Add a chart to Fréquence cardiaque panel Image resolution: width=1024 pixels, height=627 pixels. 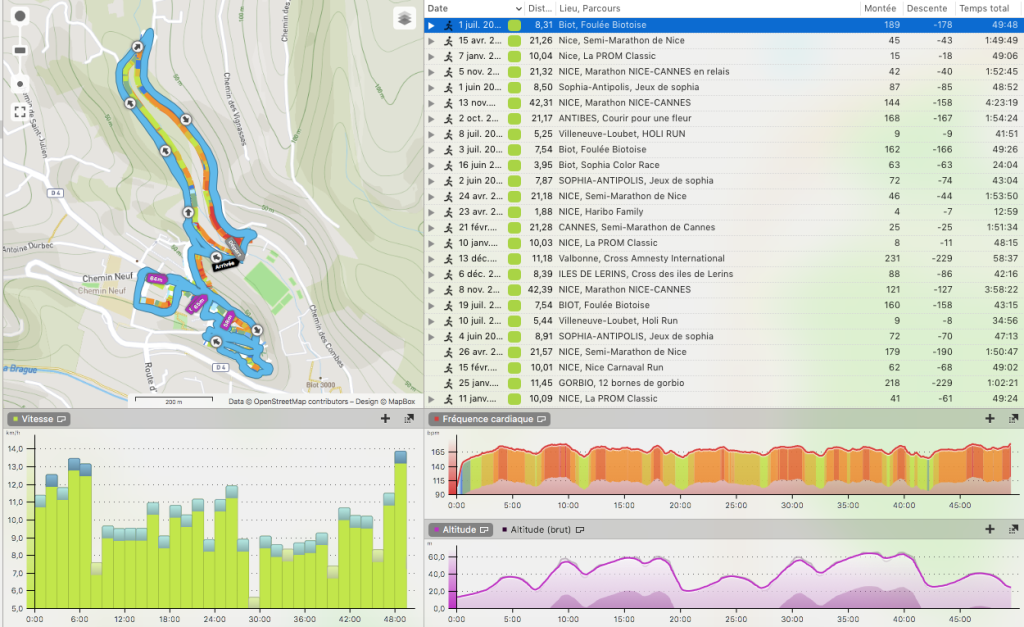(989, 419)
